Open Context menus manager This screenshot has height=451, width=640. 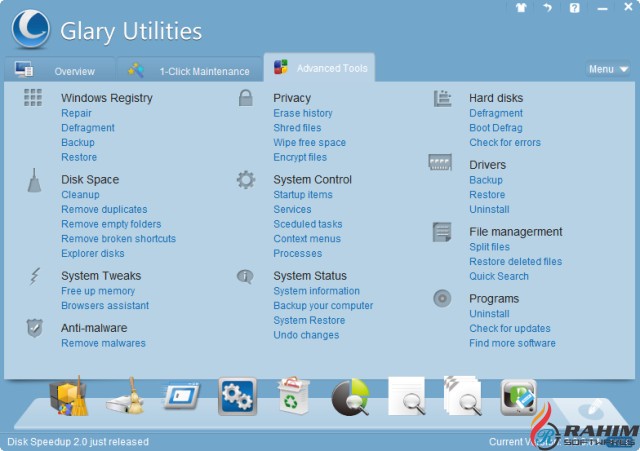click(x=307, y=239)
